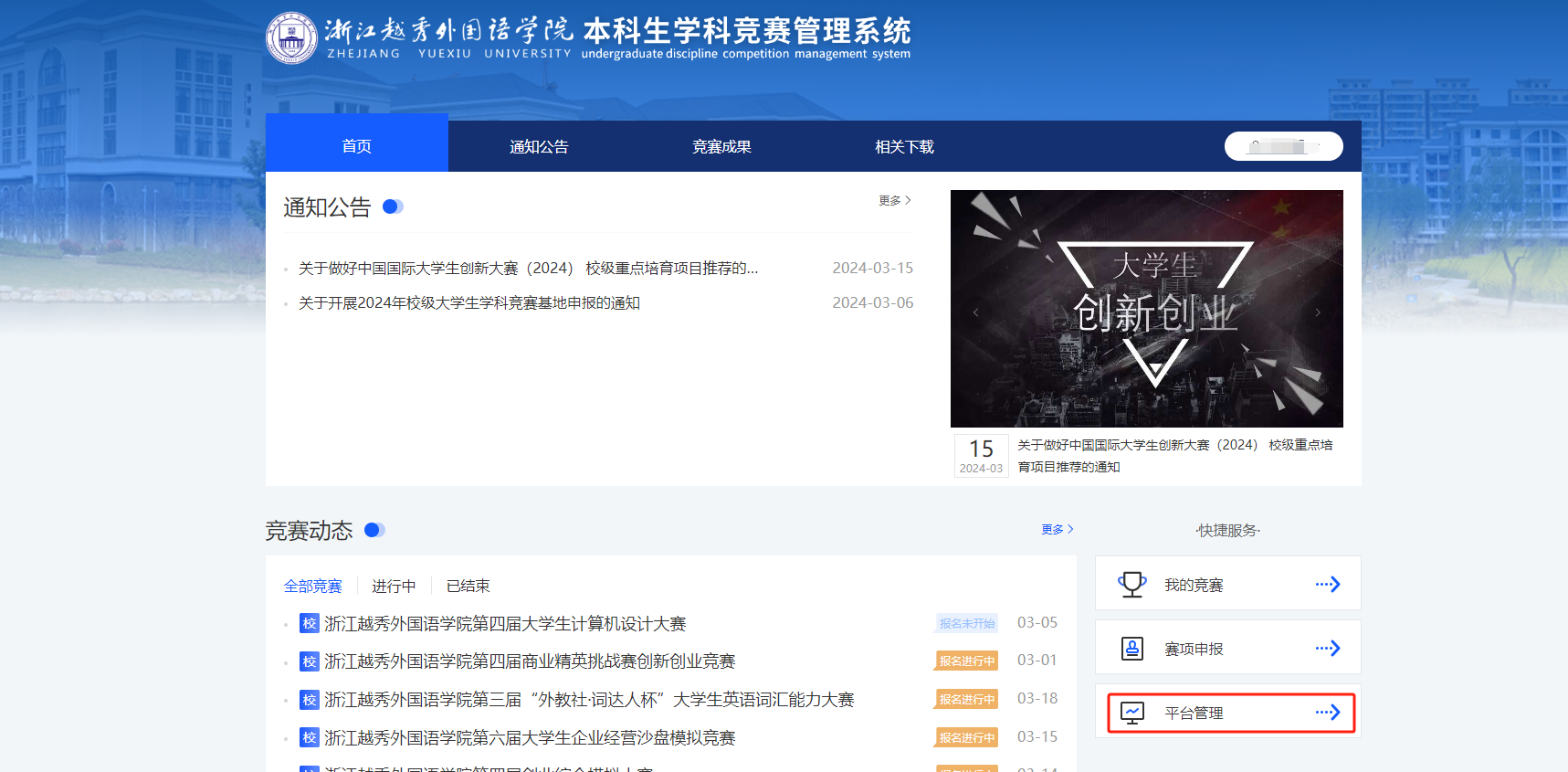
Task: Open 我的竞赛 quick service
Action: [1228, 583]
